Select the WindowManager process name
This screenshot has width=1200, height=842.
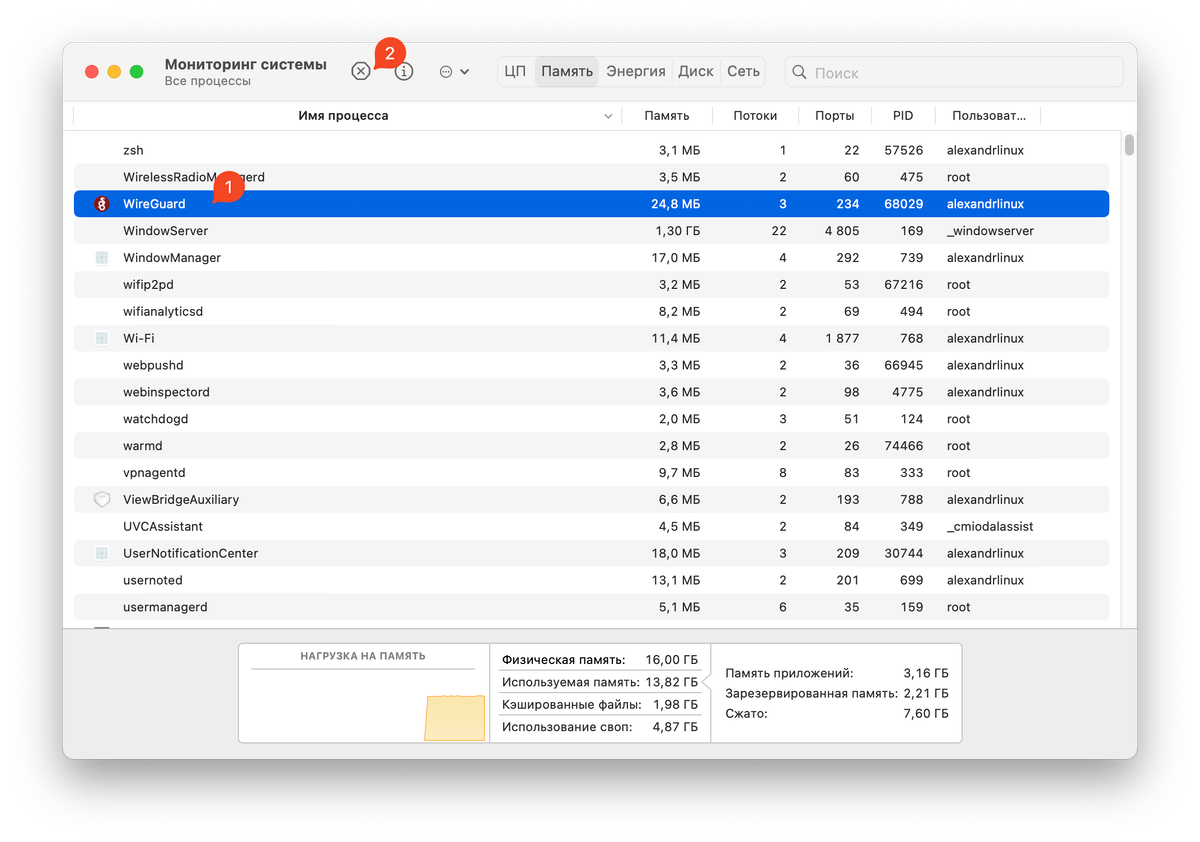[172, 258]
